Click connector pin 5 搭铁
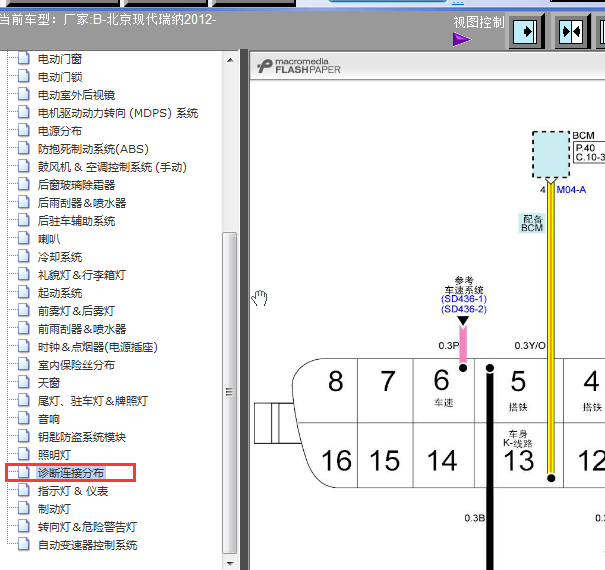 tap(518, 390)
